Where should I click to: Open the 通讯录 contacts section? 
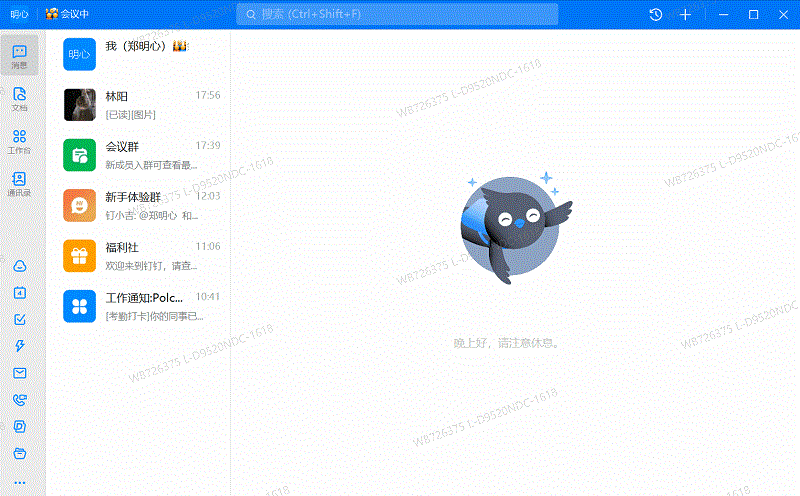tap(19, 184)
